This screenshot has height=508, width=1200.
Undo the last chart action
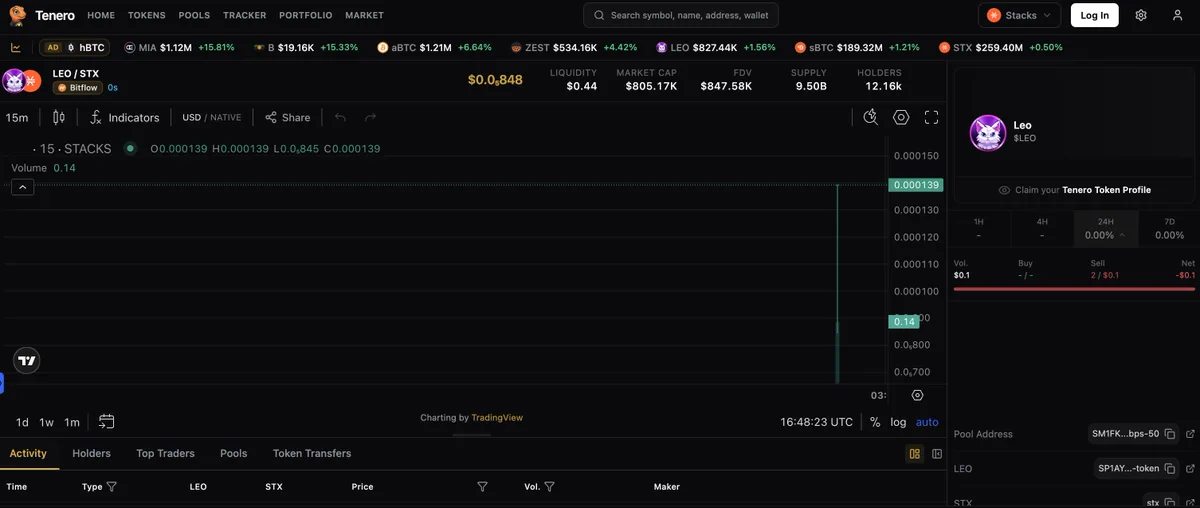tap(340, 117)
